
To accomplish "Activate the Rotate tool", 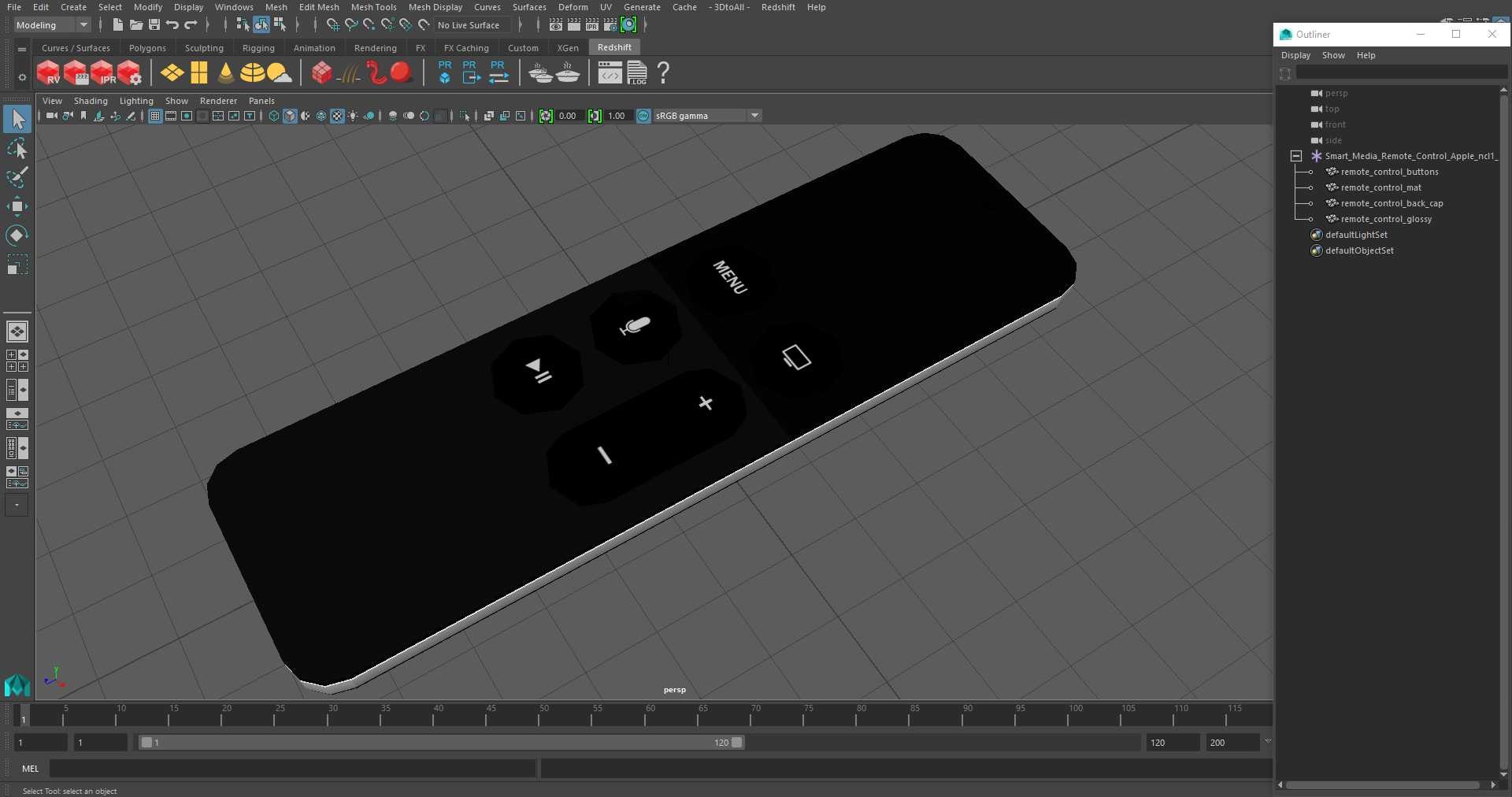I will pos(17,235).
